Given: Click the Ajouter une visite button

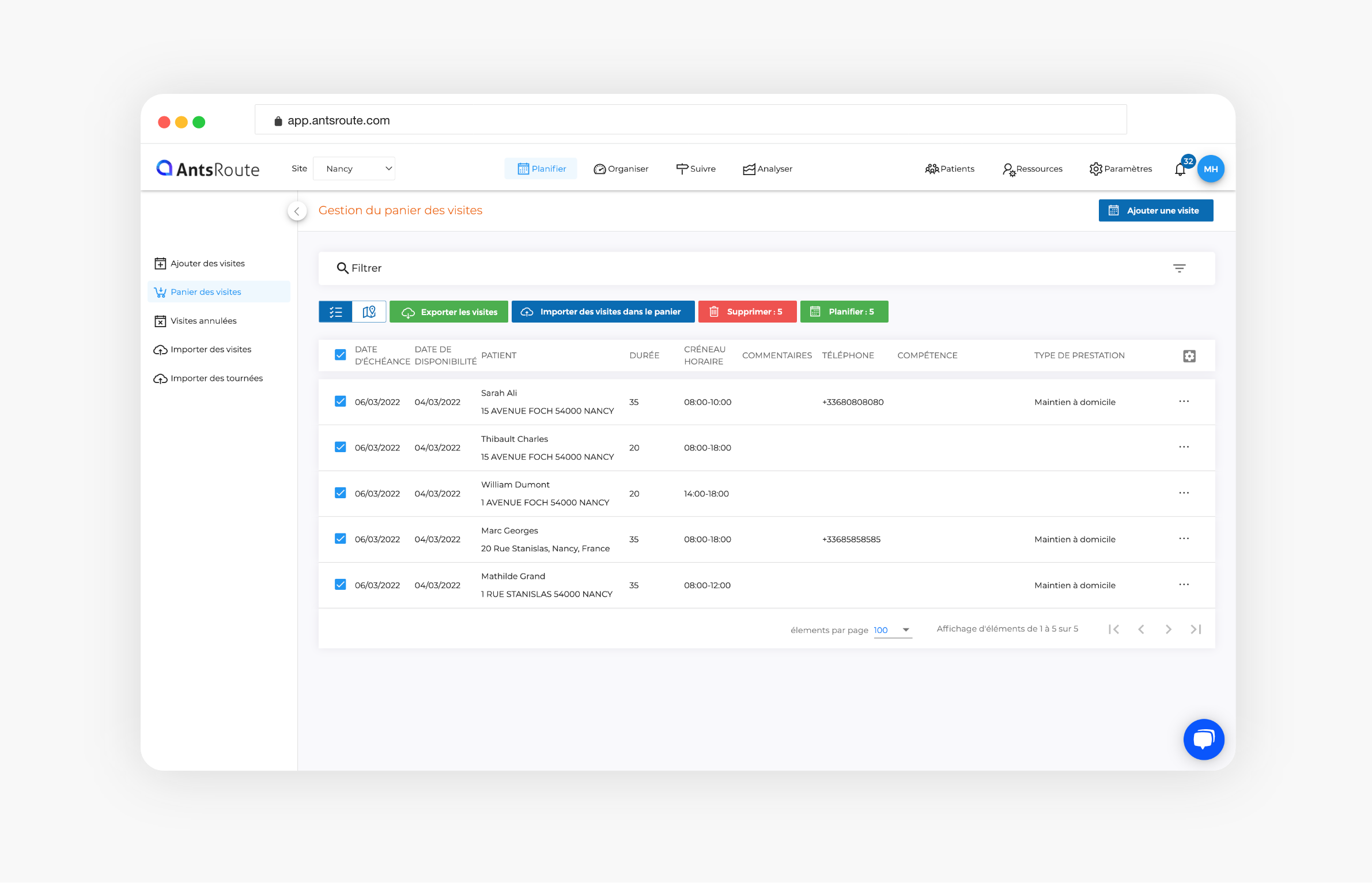Looking at the screenshot, I should 1155,211.
